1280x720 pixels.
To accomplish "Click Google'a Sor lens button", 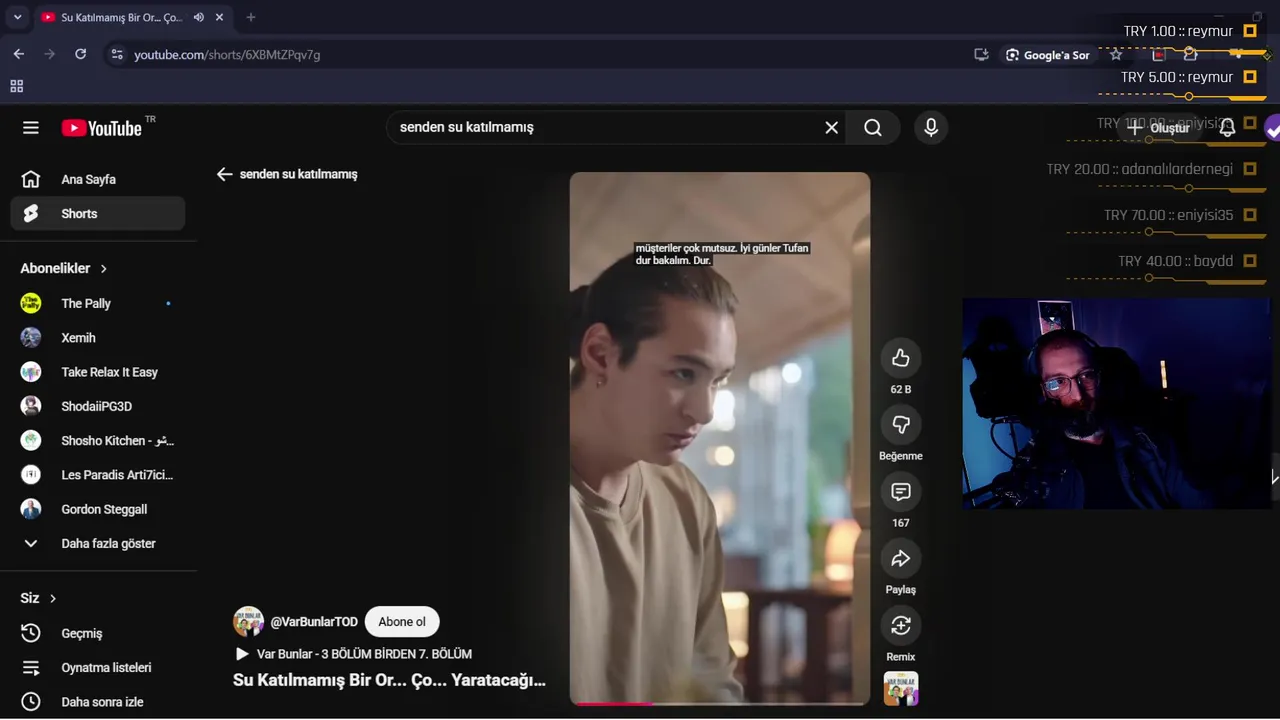I will point(1047,55).
